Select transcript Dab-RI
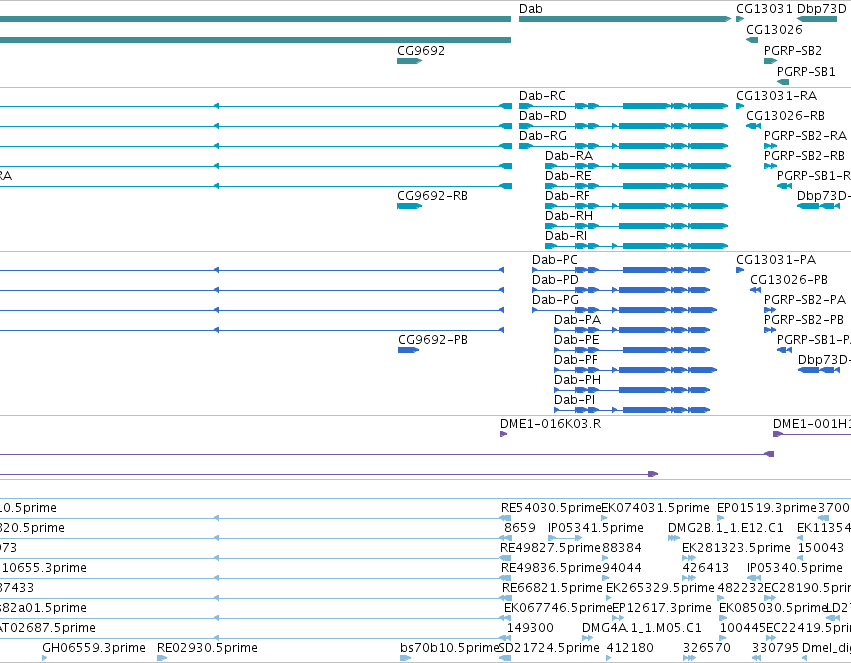The width and height of the screenshot is (851, 663). (x=636, y=246)
